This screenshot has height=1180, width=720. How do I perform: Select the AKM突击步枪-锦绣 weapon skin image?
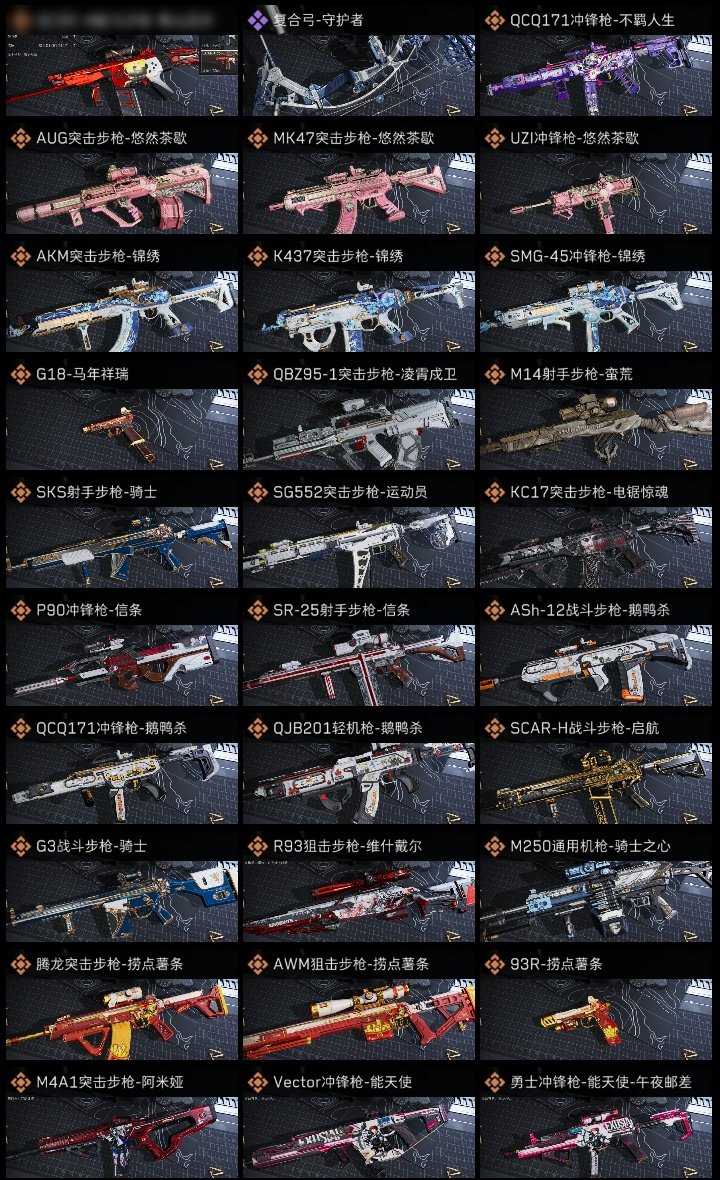point(122,312)
